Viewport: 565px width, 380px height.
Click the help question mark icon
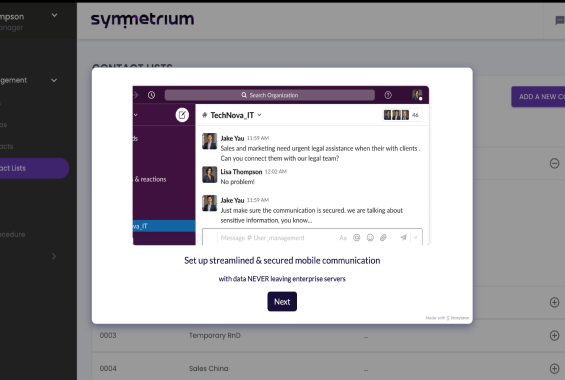pyautogui.click(x=388, y=95)
